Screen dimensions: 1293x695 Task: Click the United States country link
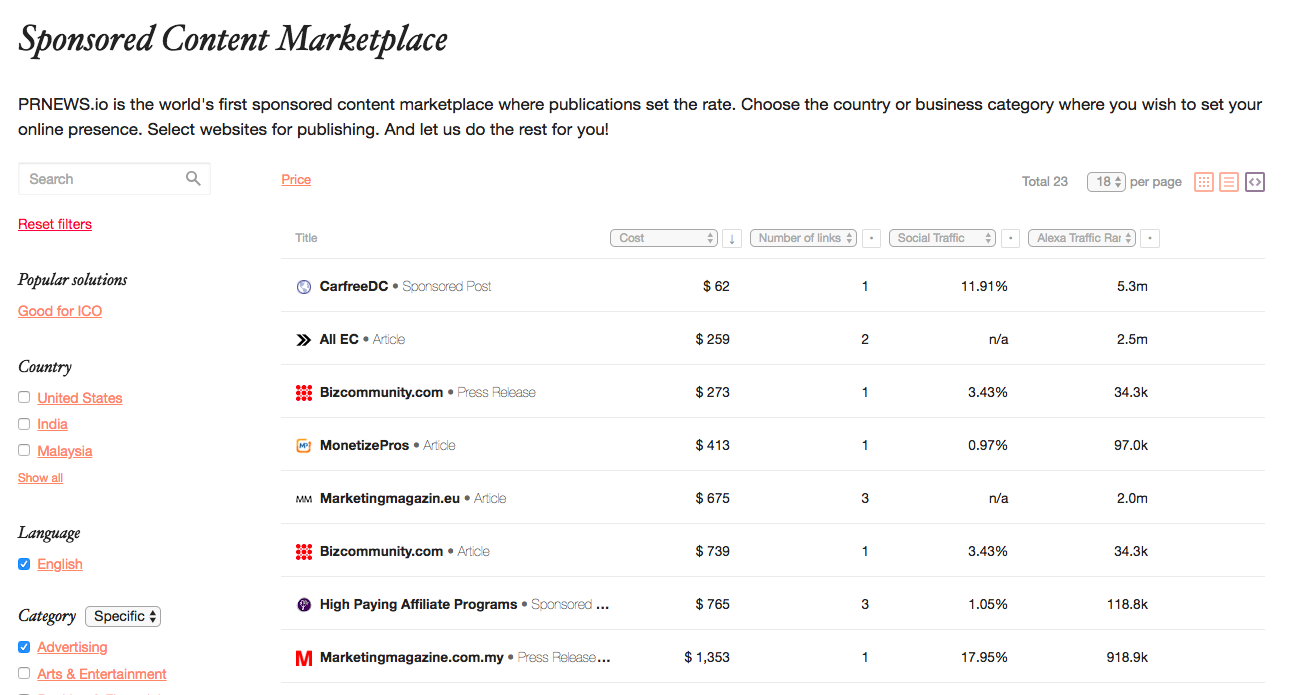(x=80, y=398)
